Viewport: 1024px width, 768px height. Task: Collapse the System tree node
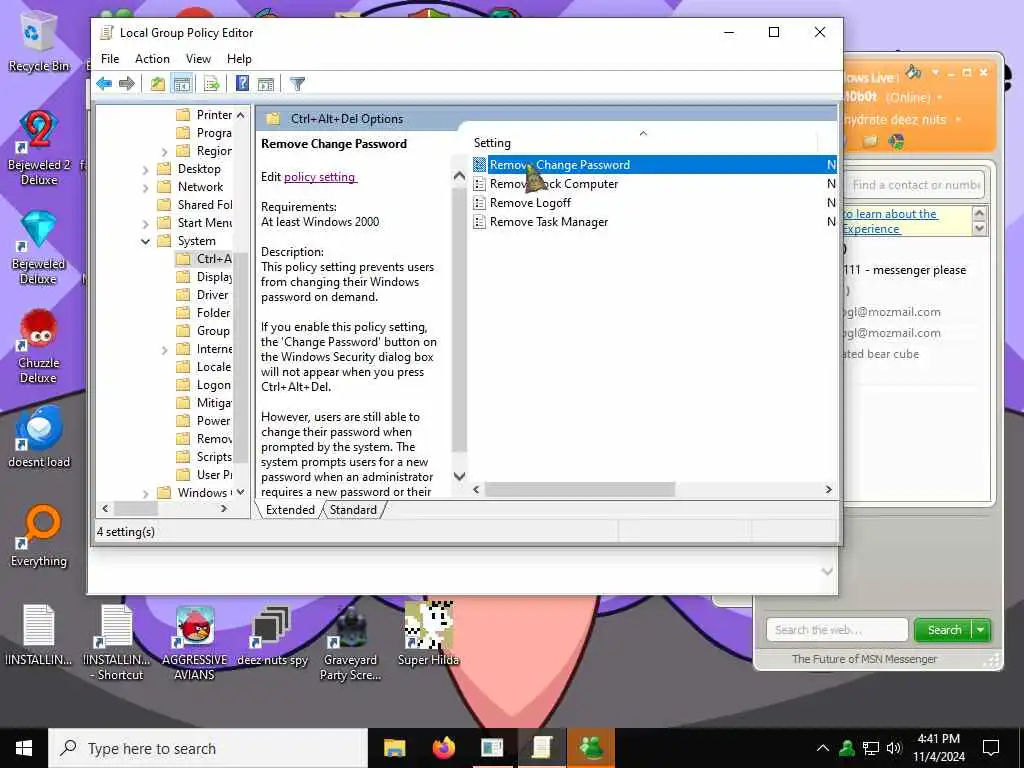click(146, 241)
